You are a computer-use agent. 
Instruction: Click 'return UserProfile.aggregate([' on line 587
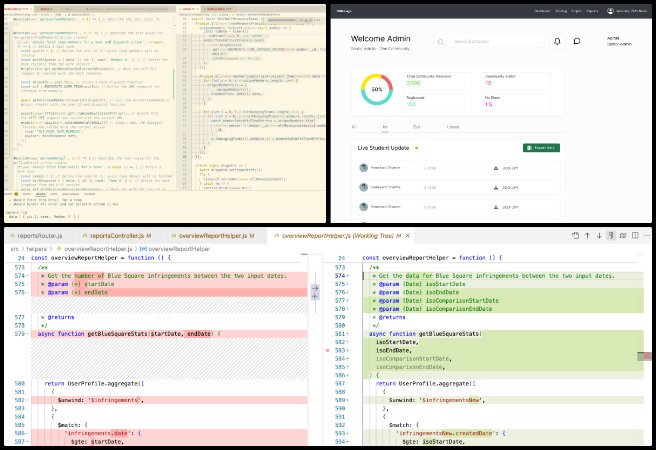[425, 384]
